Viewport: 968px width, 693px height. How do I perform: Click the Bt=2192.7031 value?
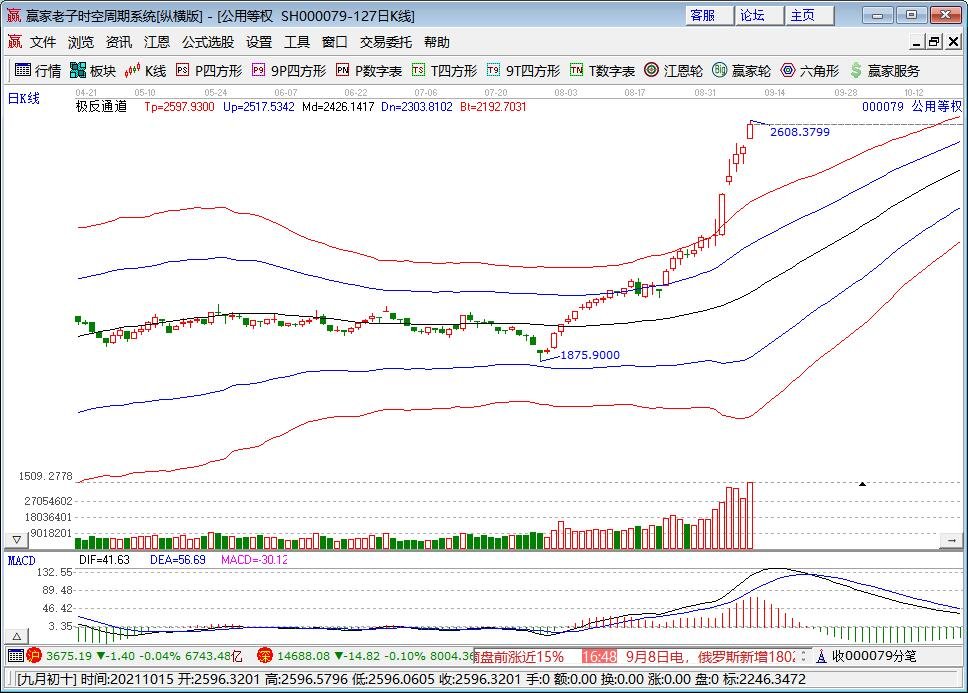(493, 107)
